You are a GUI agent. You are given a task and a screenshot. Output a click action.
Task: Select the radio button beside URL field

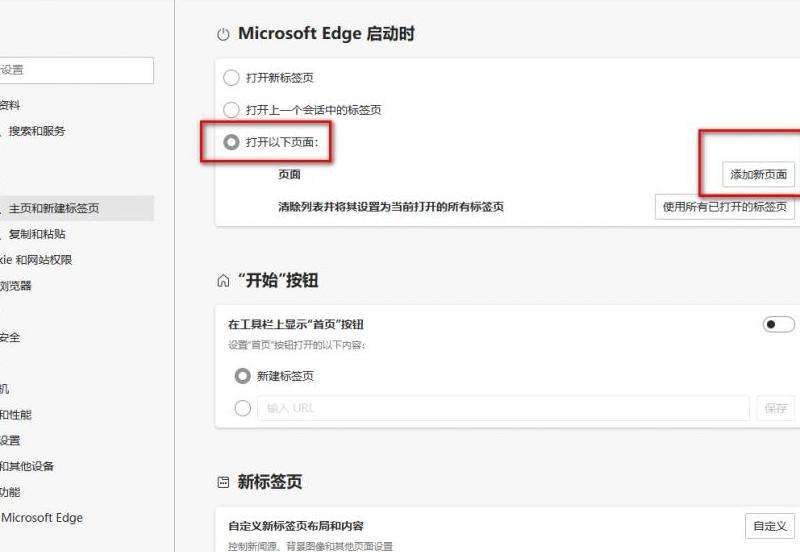[x=242, y=408]
